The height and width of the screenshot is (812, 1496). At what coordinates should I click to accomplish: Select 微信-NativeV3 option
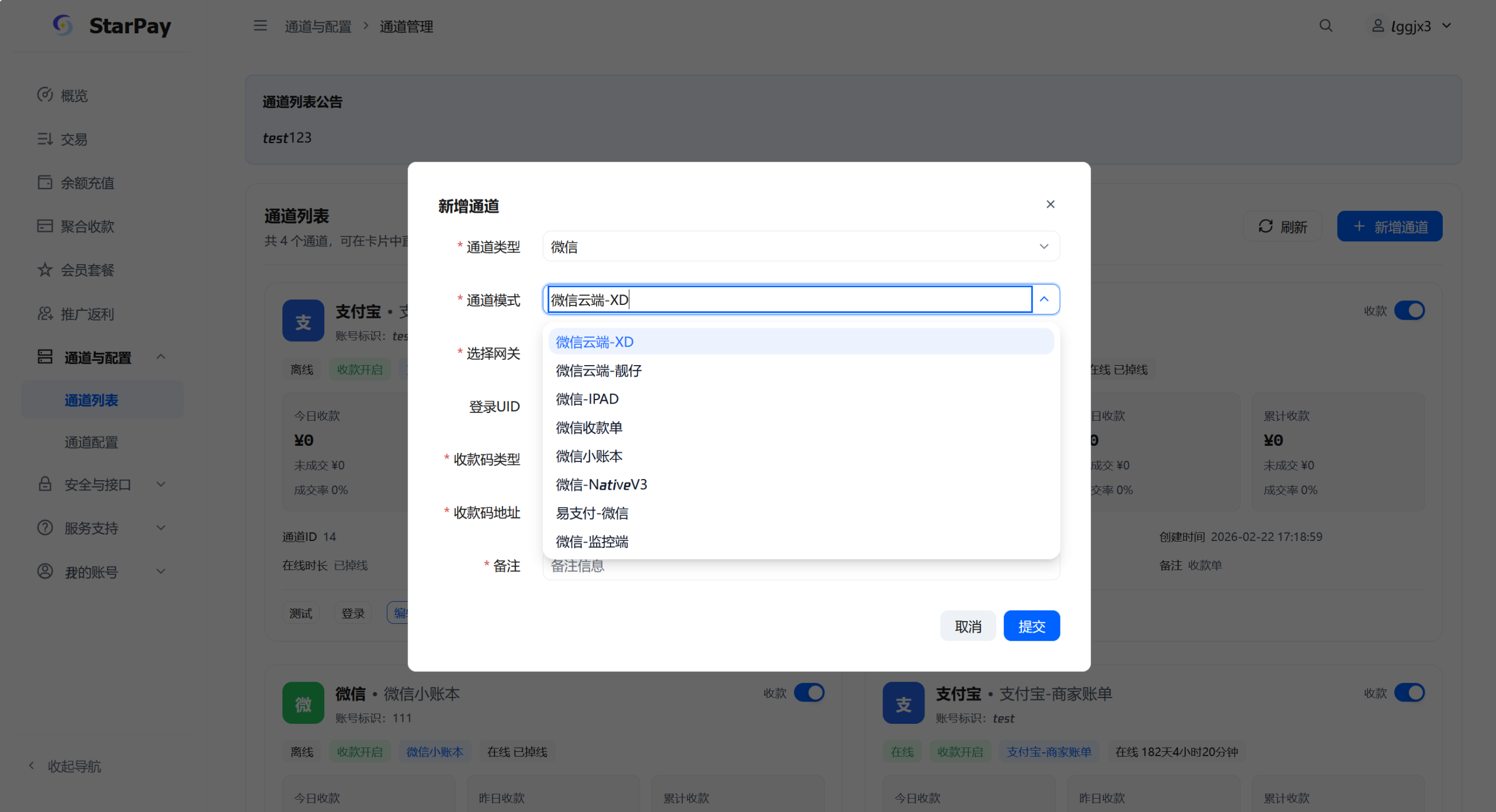[801, 485]
